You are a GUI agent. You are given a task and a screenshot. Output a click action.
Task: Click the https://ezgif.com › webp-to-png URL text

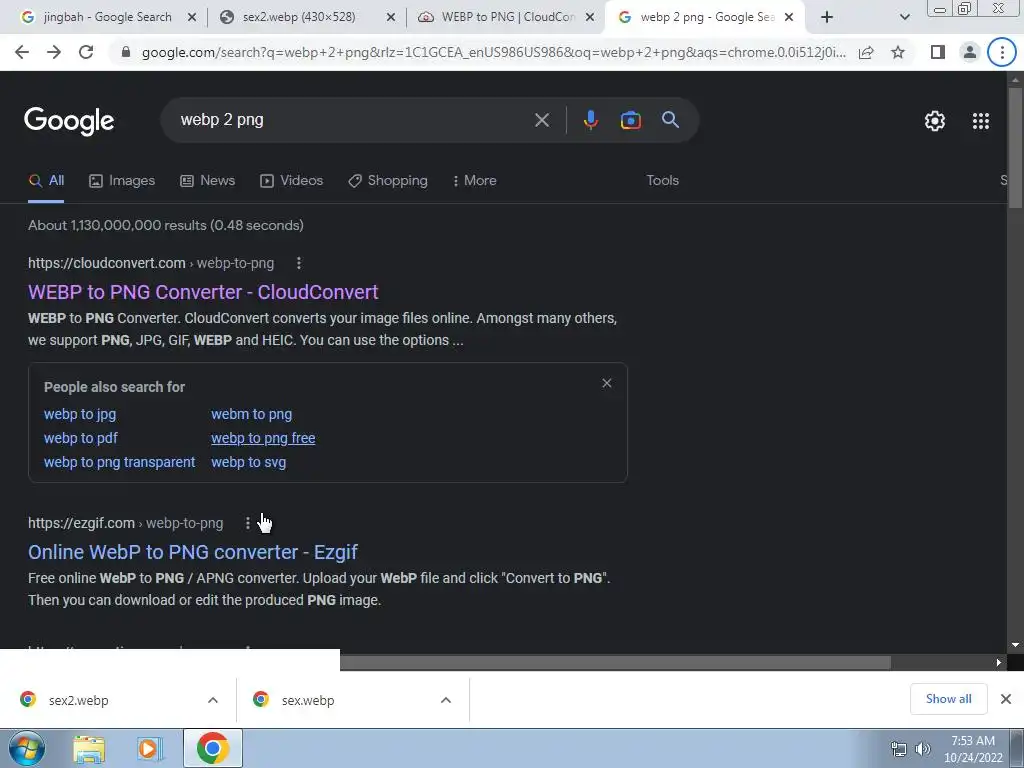tap(125, 523)
